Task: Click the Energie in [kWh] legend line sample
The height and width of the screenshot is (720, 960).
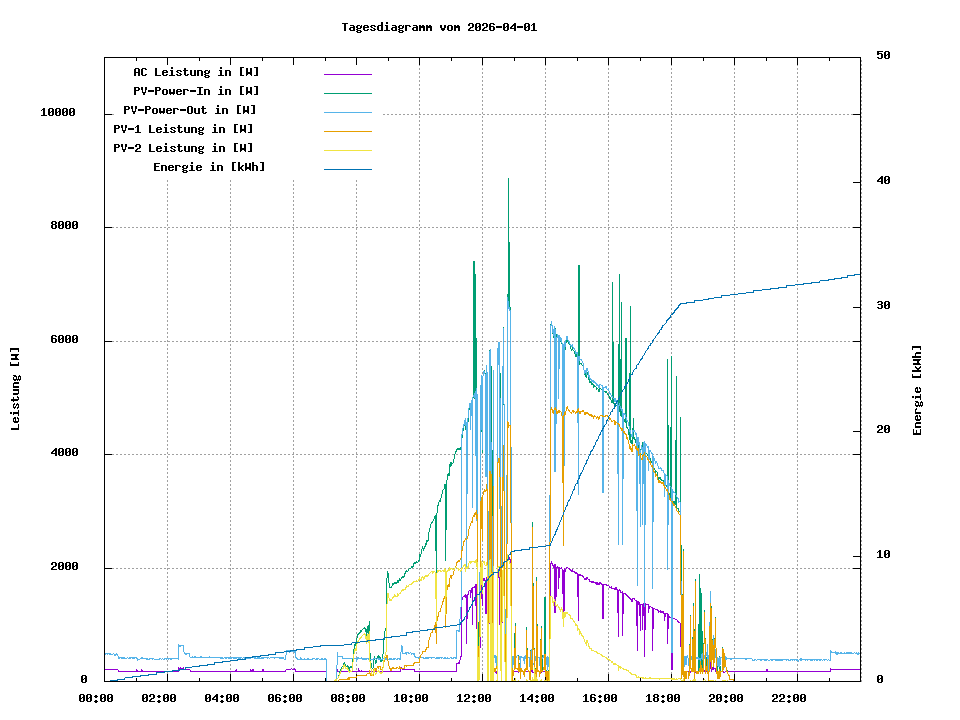Action: [x=347, y=169]
